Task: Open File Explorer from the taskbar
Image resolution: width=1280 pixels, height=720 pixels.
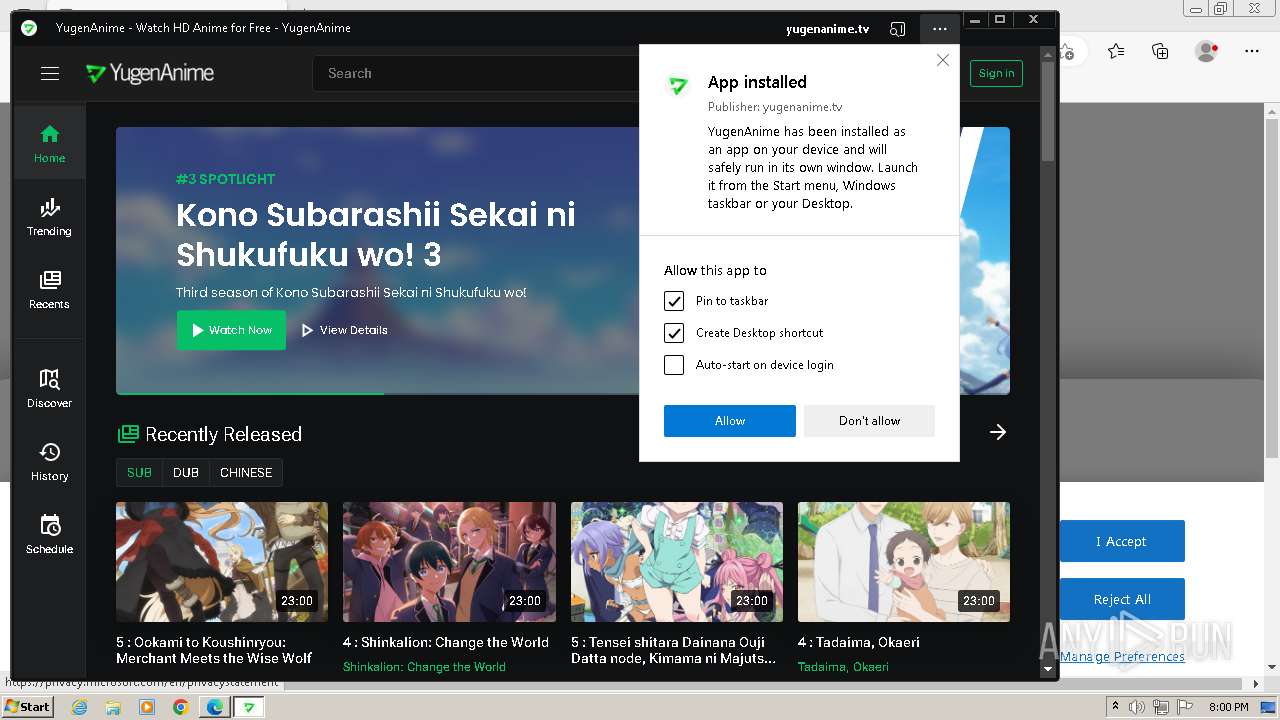Action: coord(113,707)
